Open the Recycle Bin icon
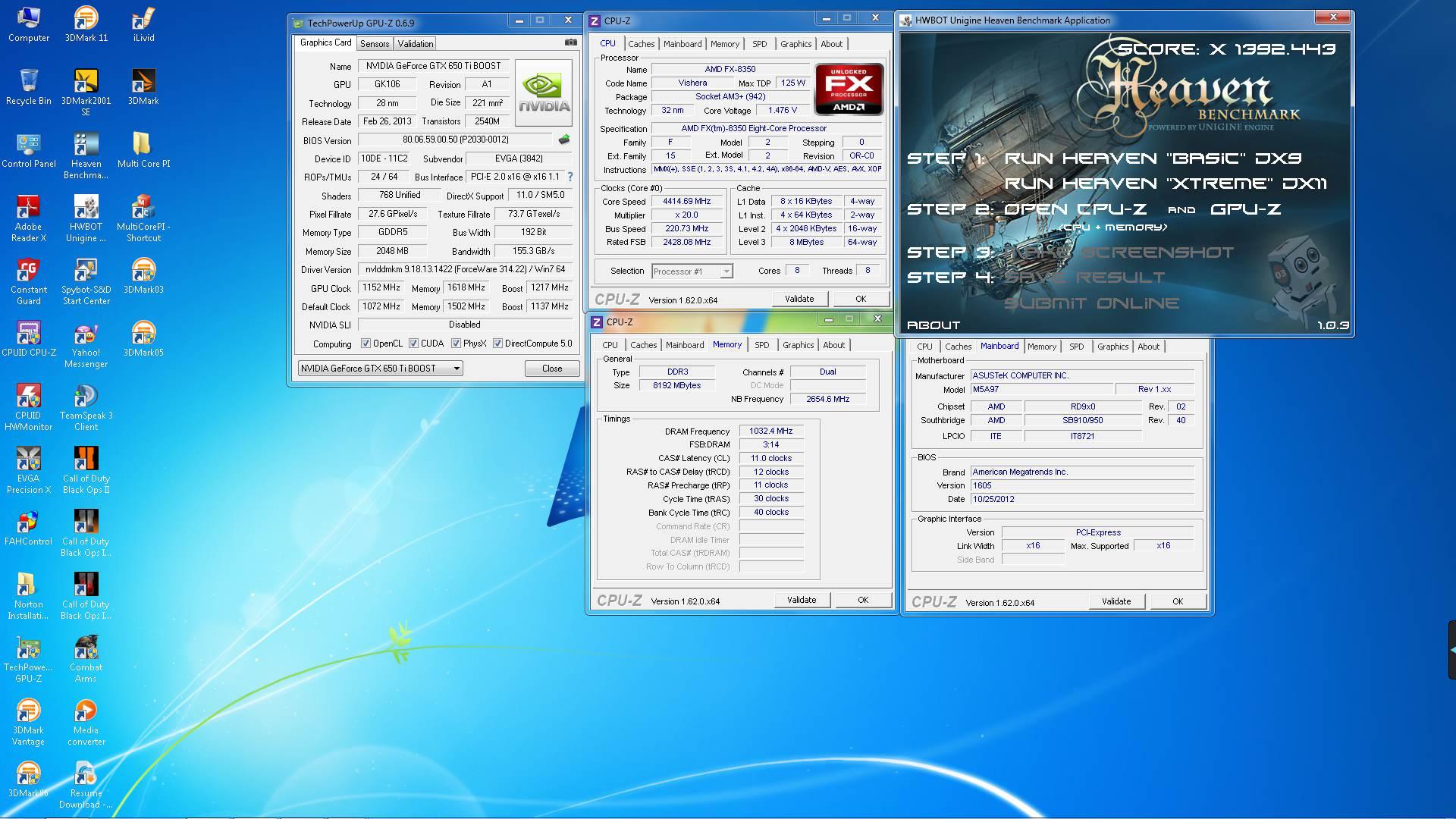The image size is (1456, 819). (x=29, y=87)
